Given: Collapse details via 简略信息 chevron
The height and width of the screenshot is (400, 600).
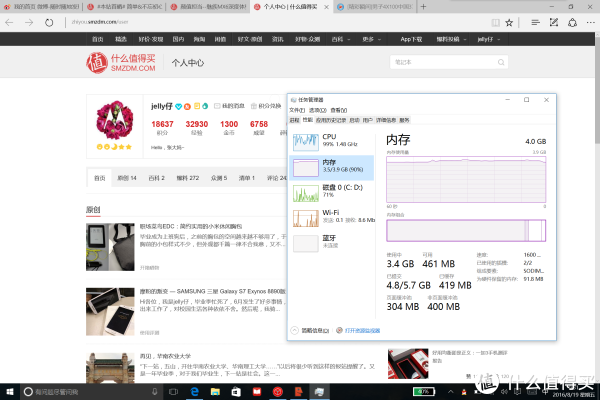Looking at the screenshot, I should [x=295, y=330].
